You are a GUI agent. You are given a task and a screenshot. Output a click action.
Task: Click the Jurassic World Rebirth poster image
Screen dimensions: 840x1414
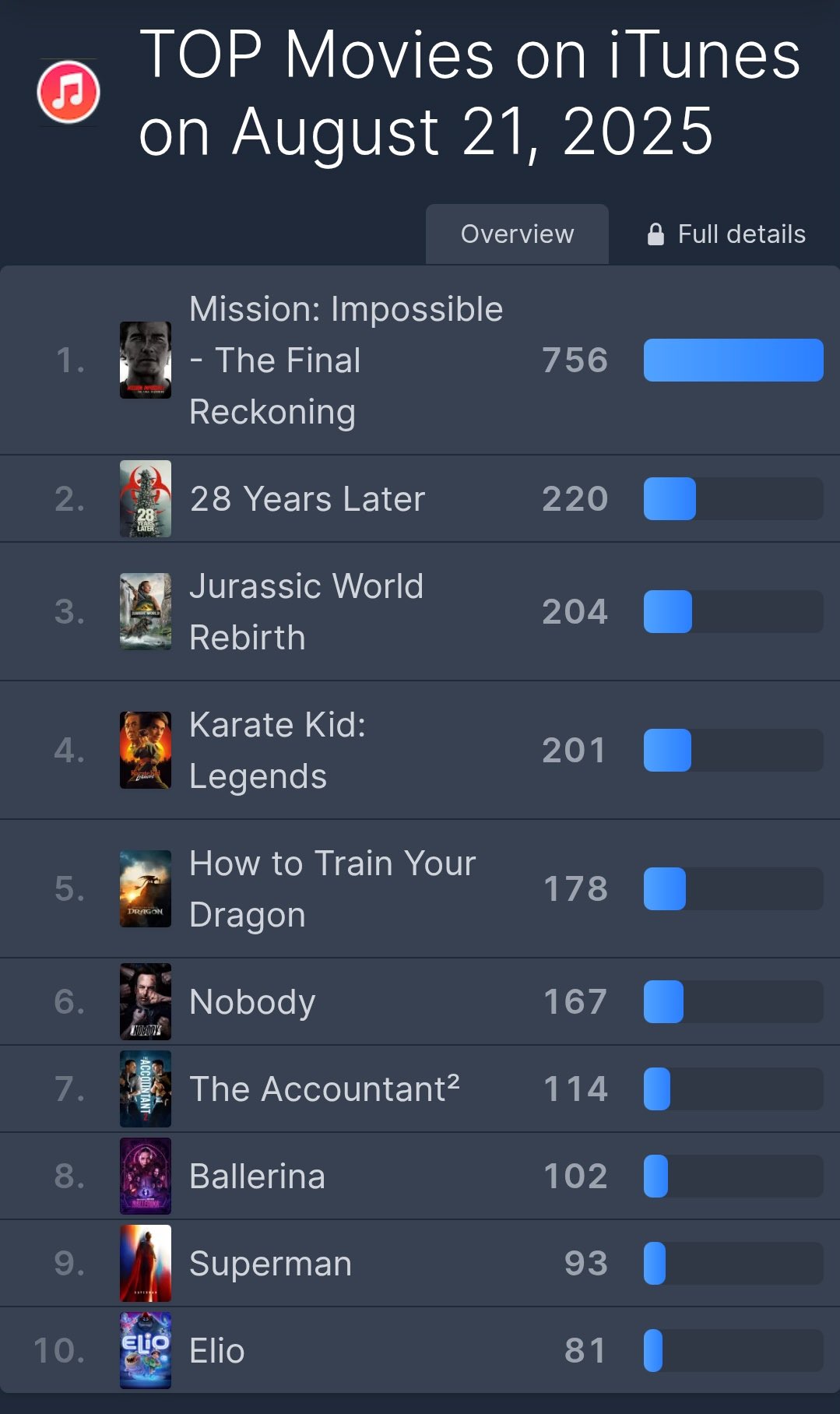coord(146,611)
